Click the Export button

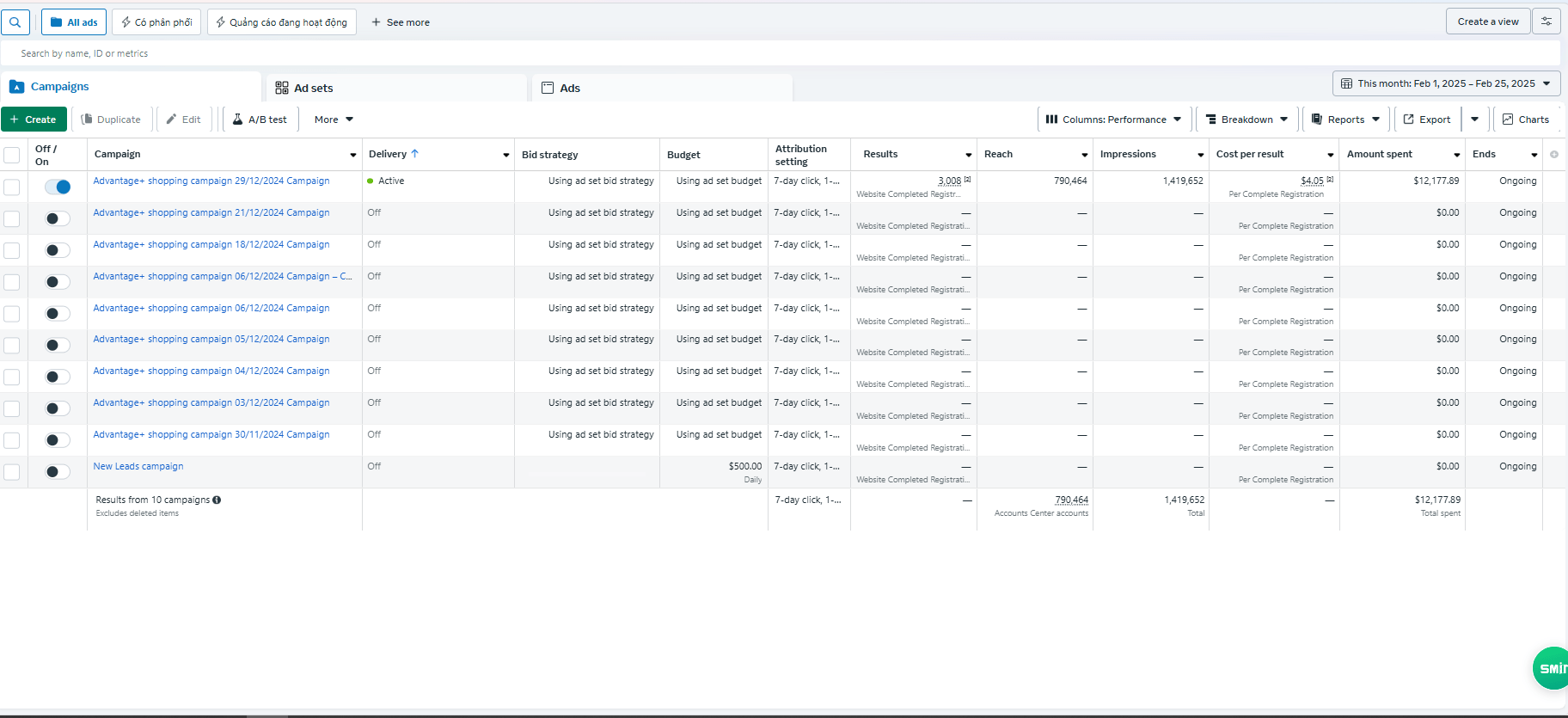[1426, 120]
